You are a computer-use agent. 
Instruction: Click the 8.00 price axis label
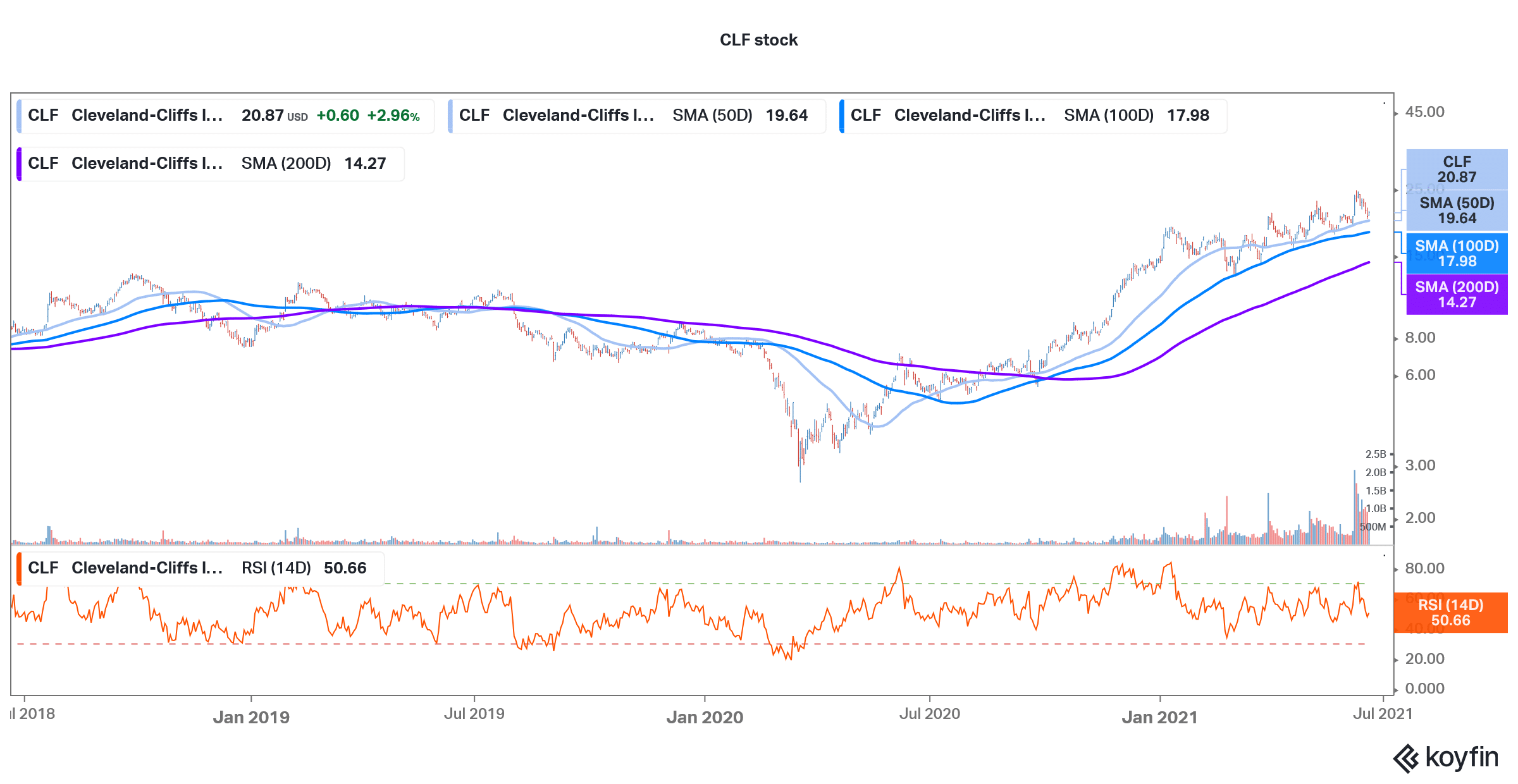[x=1420, y=338]
